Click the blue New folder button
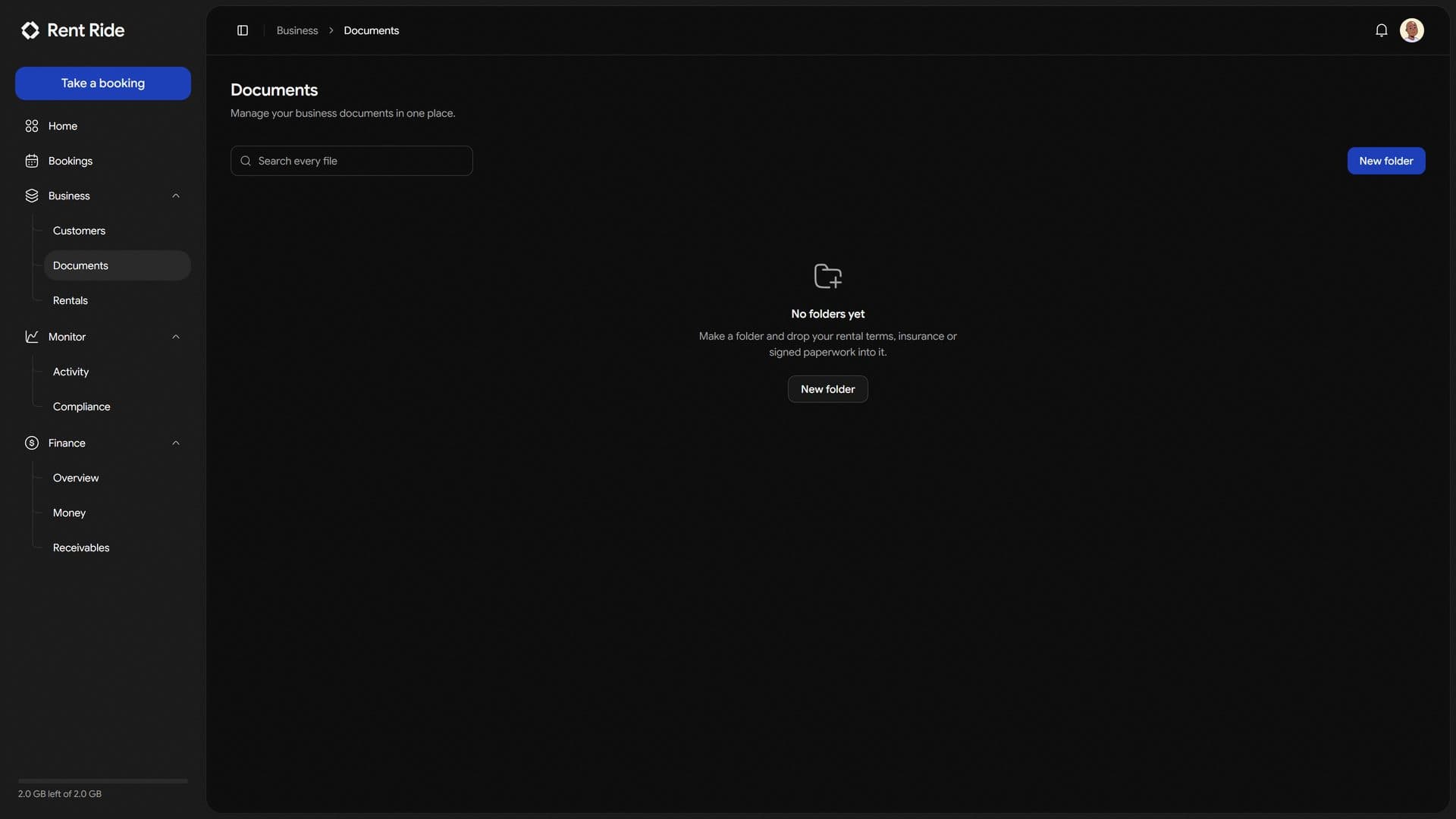This screenshot has height=819, width=1456. pyautogui.click(x=1386, y=161)
